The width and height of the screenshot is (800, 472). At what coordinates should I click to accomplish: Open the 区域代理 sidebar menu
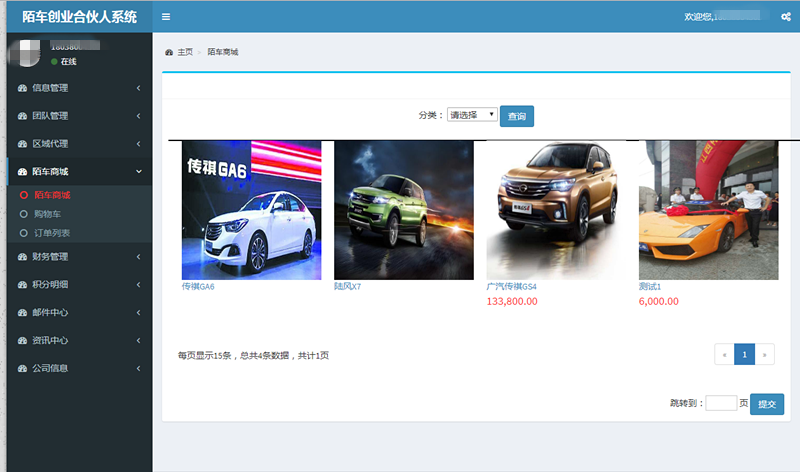80,144
